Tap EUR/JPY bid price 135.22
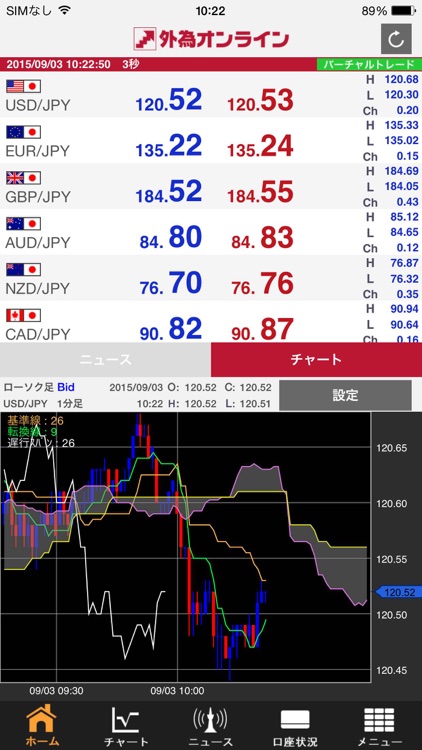422x750 pixels. [x=169, y=147]
